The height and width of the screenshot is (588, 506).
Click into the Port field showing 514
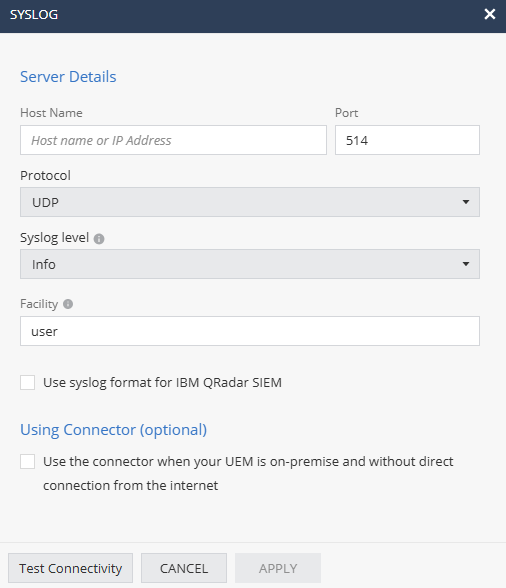407,140
